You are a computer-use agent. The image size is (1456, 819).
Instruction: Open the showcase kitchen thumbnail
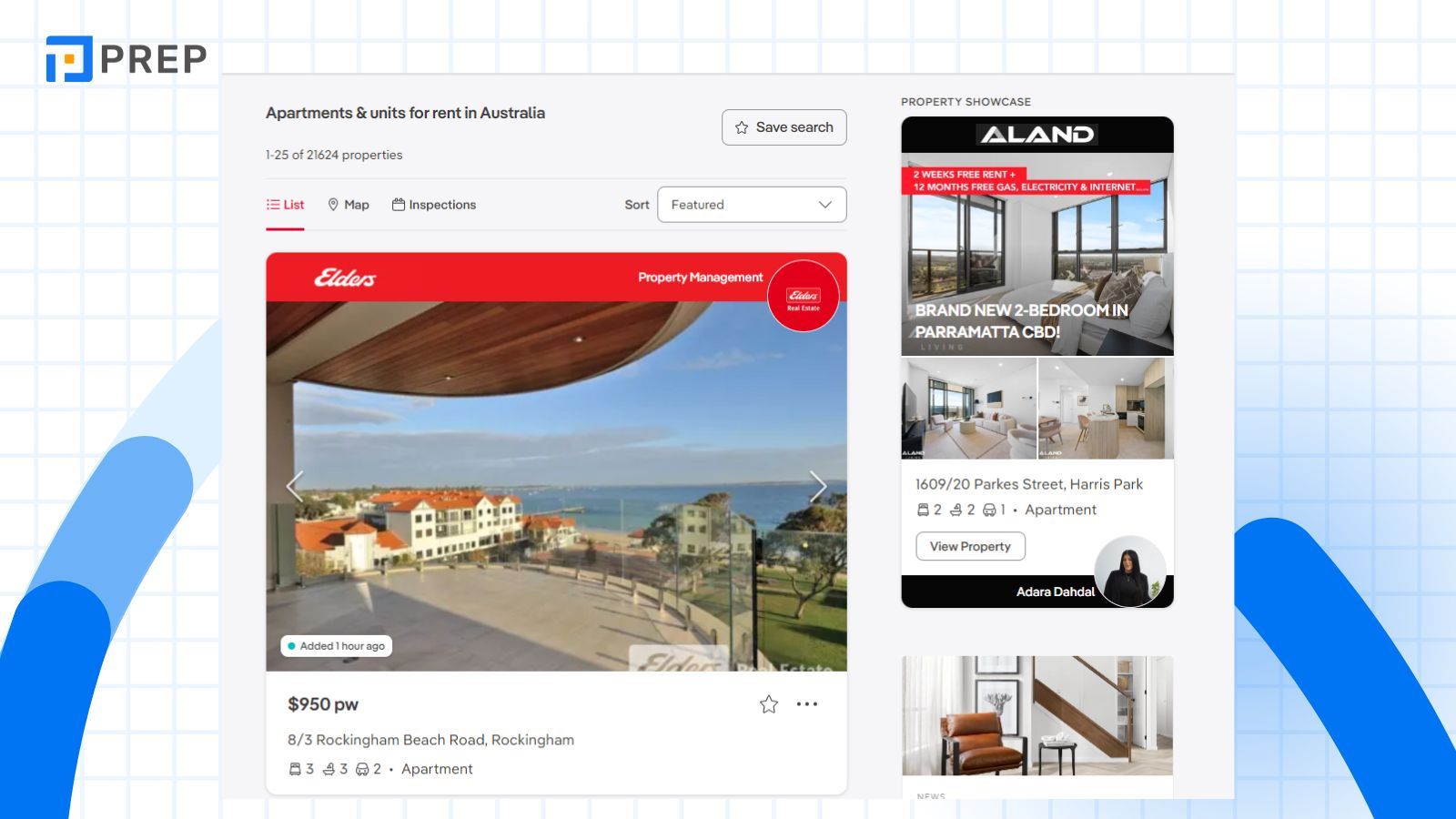(x=1106, y=409)
